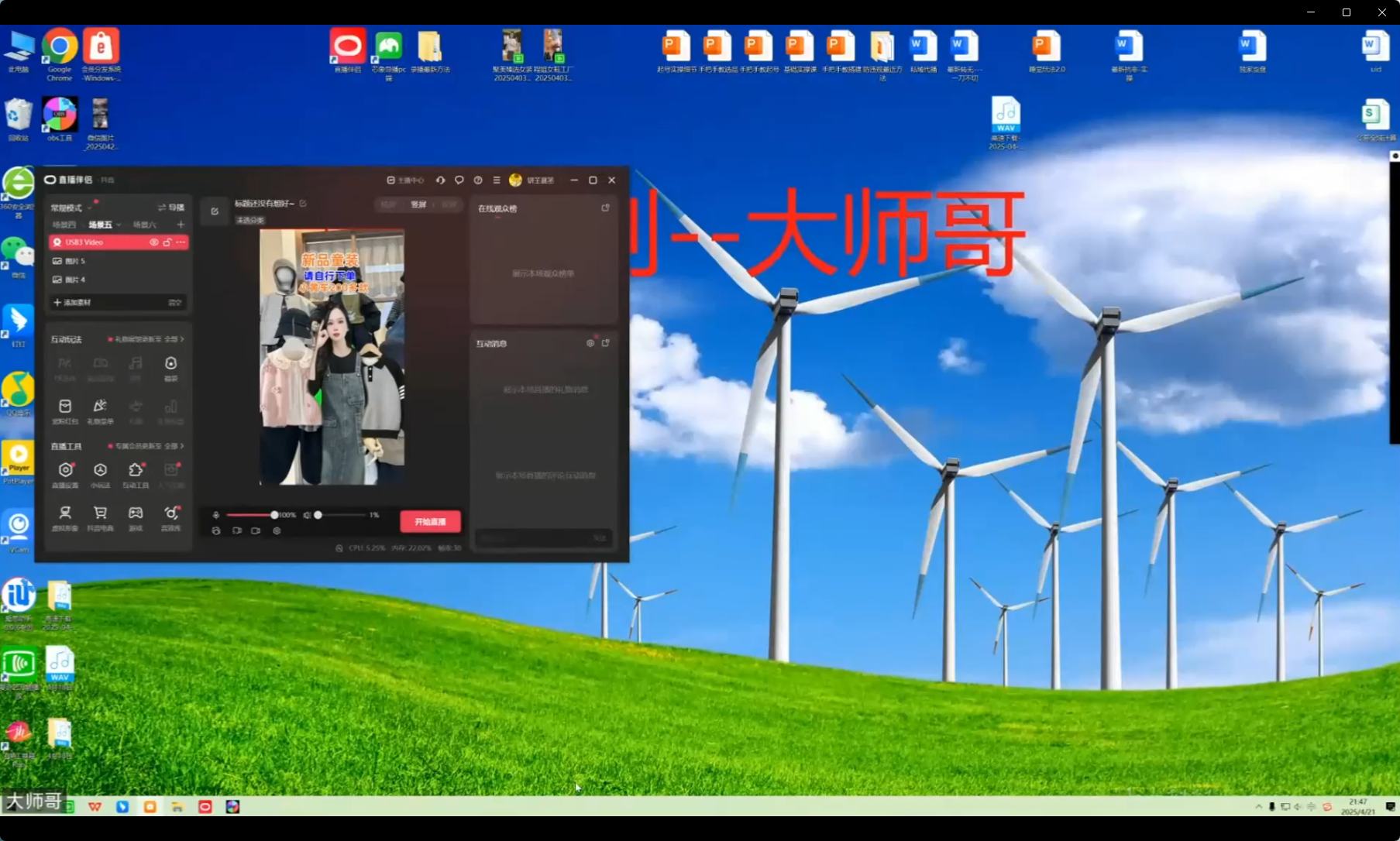Open the help question mark icon
The image size is (1400, 841).
pos(478,180)
